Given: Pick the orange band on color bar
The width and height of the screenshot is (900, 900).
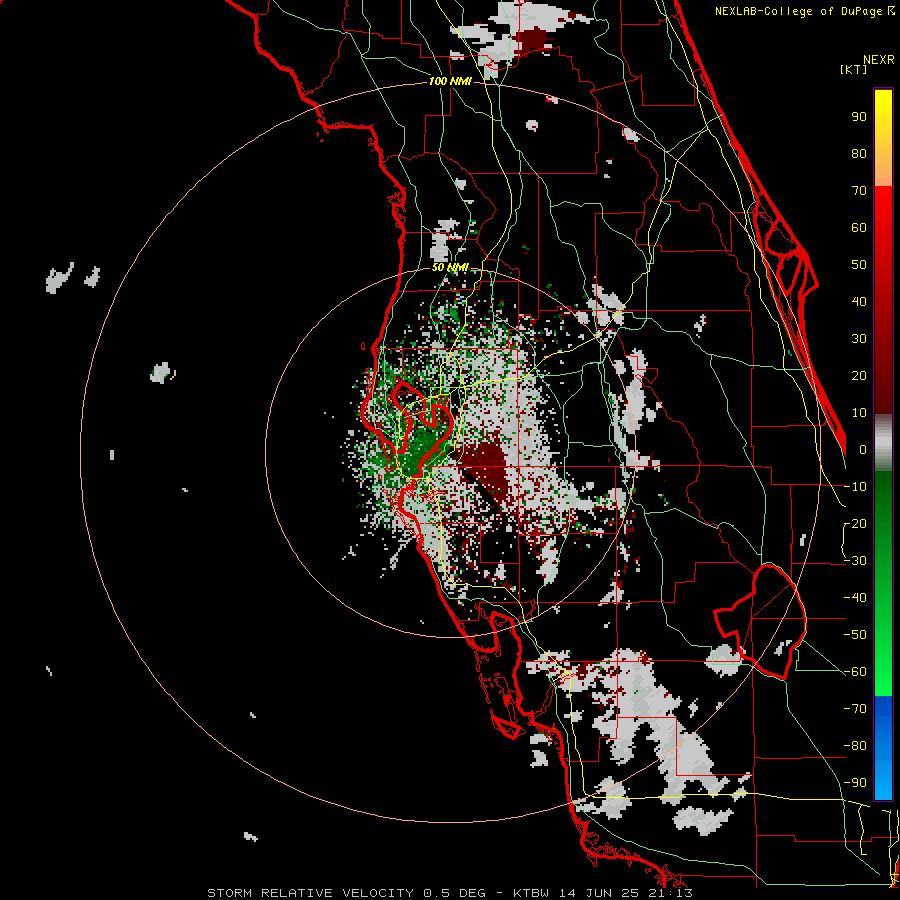Looking at the screenshot, I should coord(883,170).
